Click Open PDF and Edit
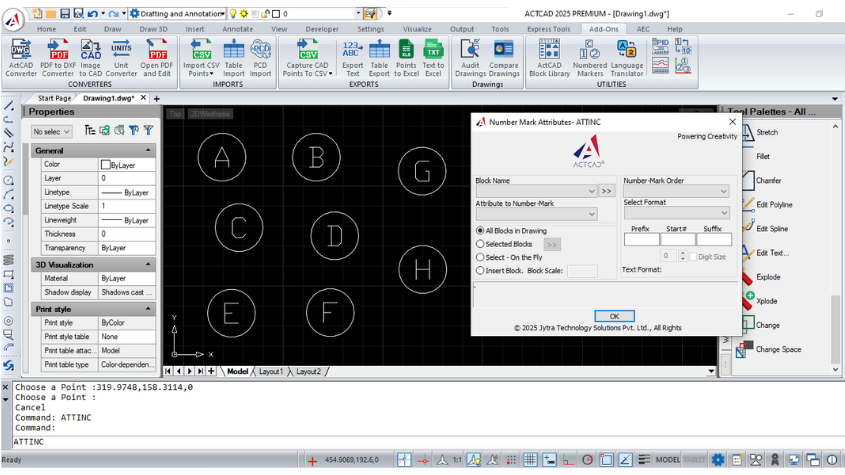The width and height of the screenshot is (845, 475). click(157, 58)
